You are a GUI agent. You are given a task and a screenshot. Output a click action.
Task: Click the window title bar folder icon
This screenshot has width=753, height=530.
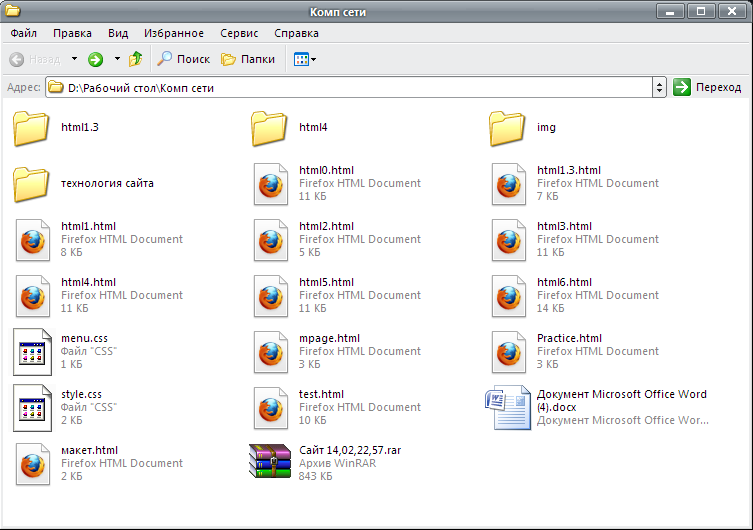[x=13, y=10]
